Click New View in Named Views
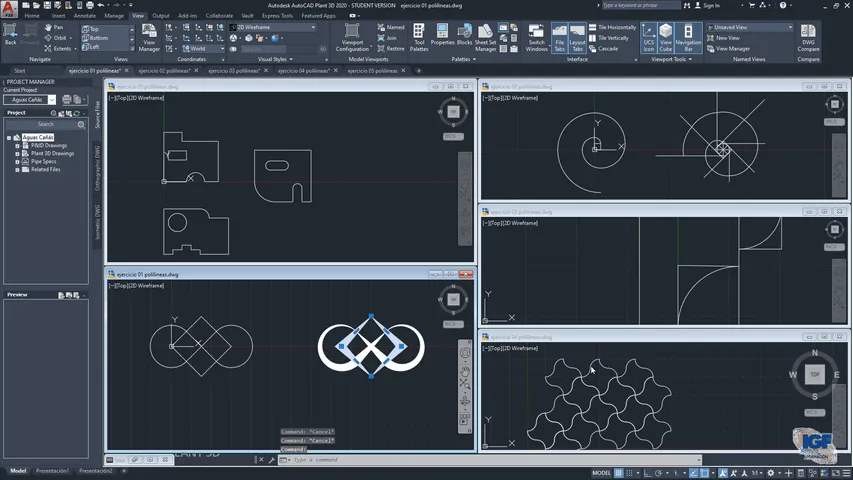The width and height of the screenshot is (853, 480). [723, 38]
